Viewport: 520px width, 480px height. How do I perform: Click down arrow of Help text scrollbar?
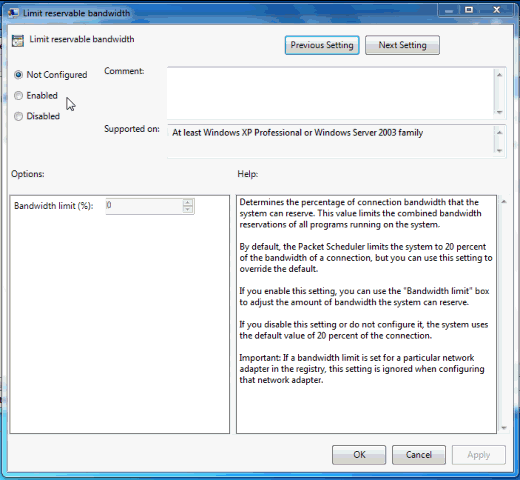coord(504,428)
